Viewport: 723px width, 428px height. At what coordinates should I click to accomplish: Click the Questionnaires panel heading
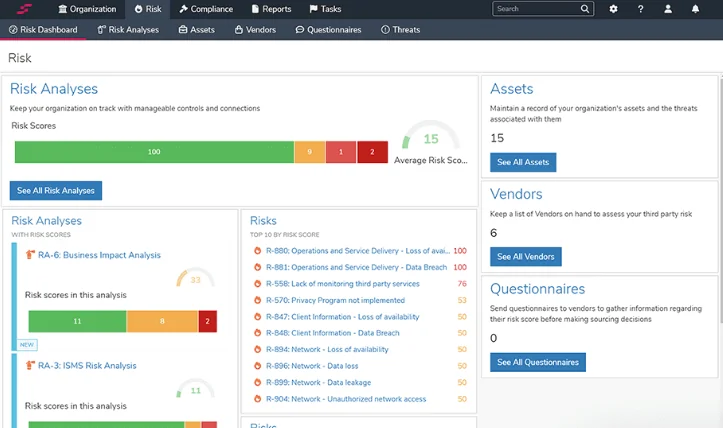(x=537, y=289)
